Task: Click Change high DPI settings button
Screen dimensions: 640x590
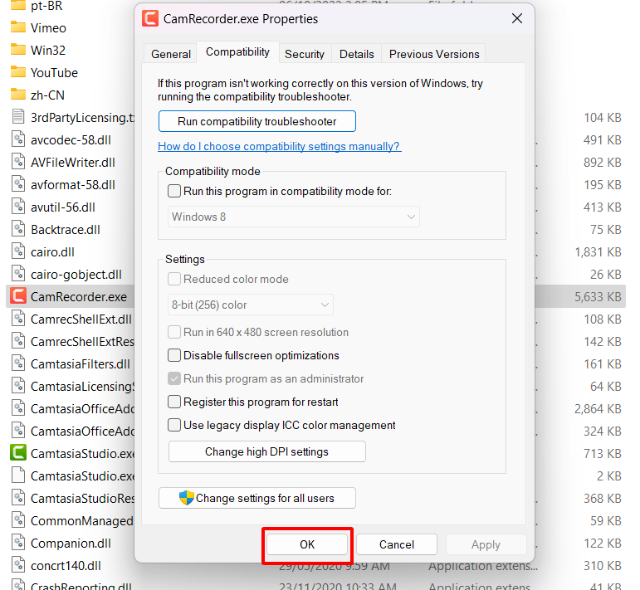Action: 267,452
